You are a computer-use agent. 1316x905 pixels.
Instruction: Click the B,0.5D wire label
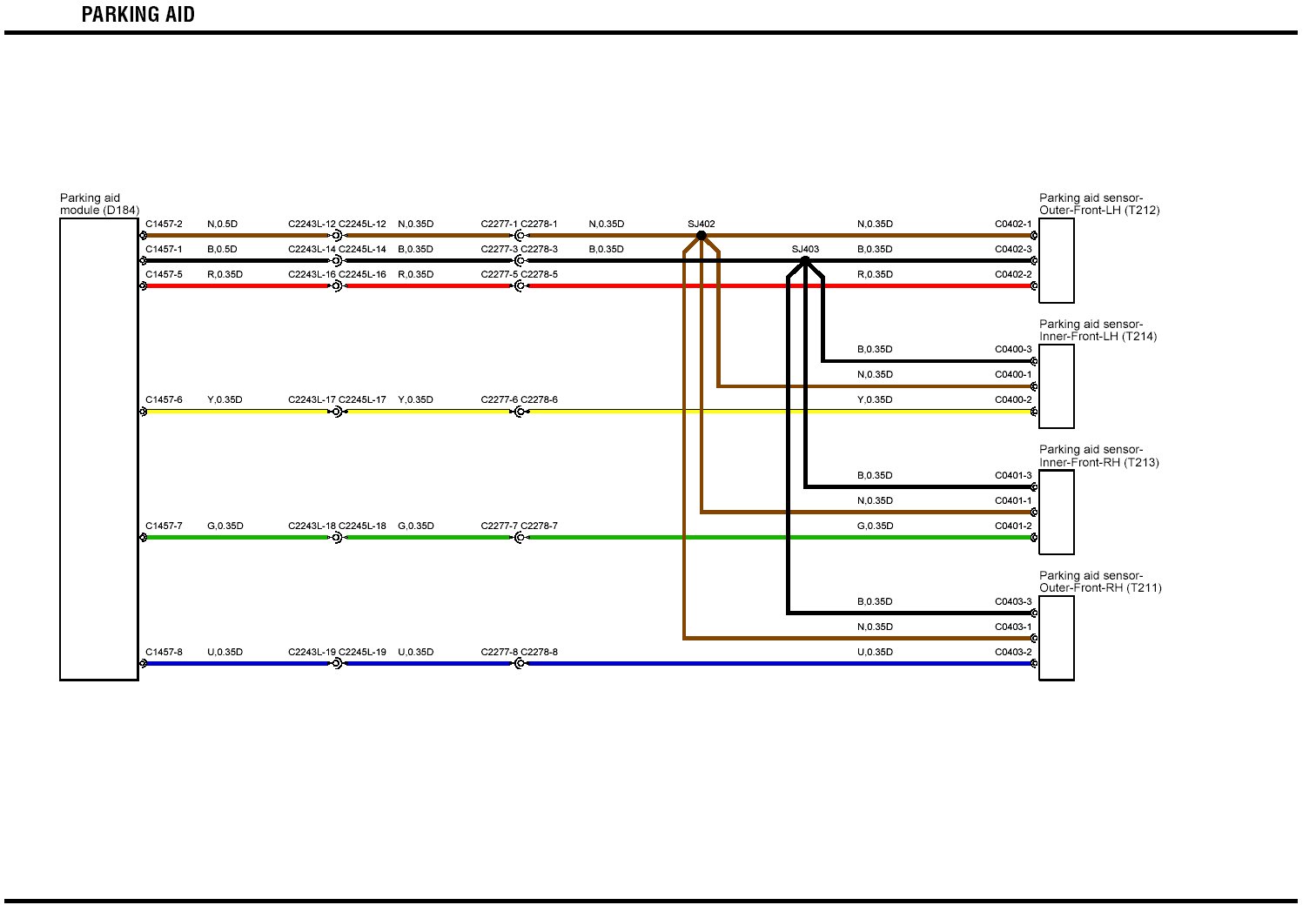[x=222, y=250]
